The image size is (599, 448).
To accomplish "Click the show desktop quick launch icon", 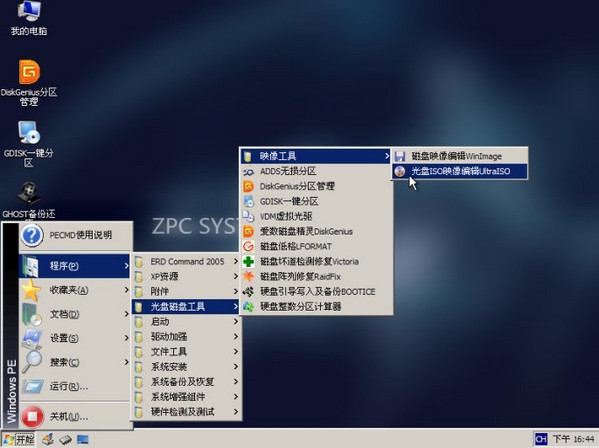I will (83, 440).
